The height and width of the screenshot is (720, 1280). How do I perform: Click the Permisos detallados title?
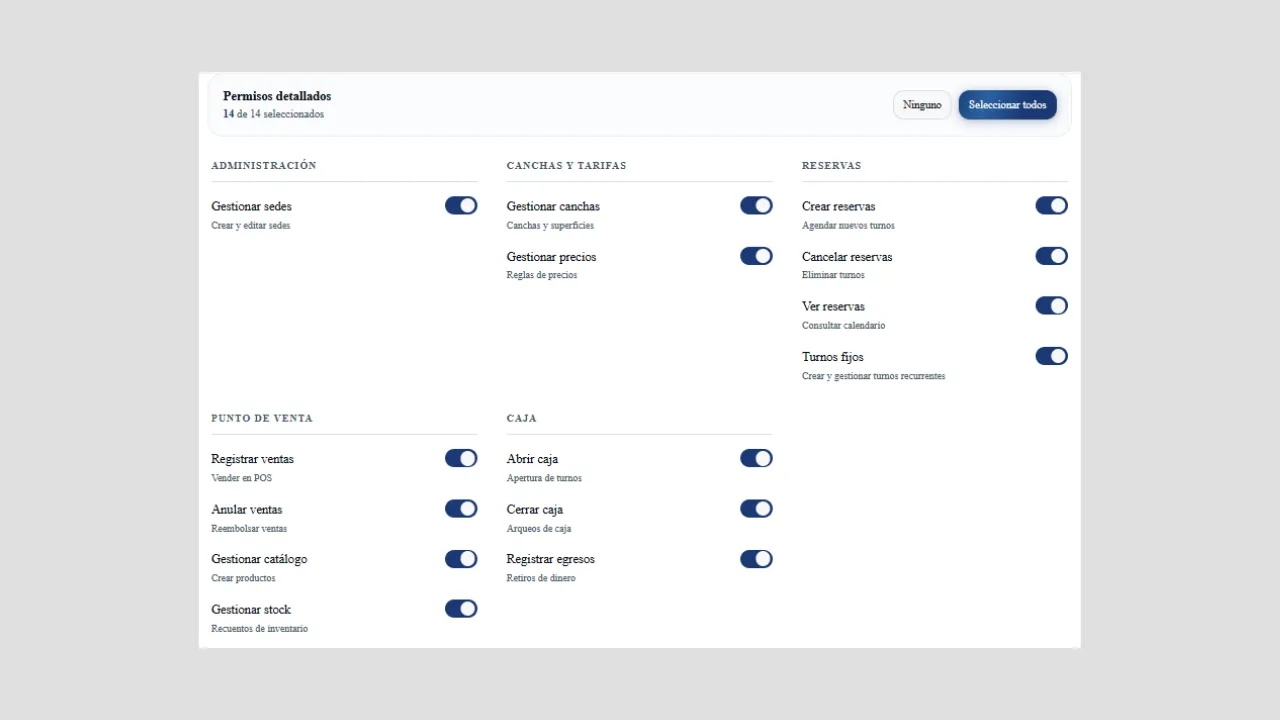pyautogui.click(x=277, y=96)
